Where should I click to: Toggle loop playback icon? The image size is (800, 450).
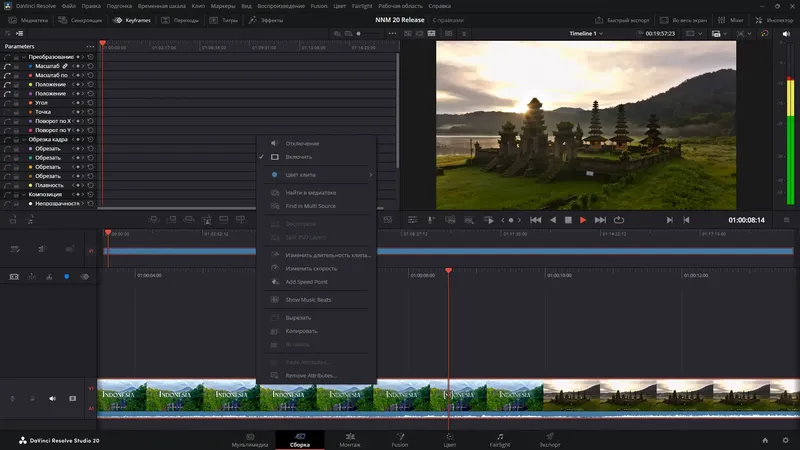(619, 219)
